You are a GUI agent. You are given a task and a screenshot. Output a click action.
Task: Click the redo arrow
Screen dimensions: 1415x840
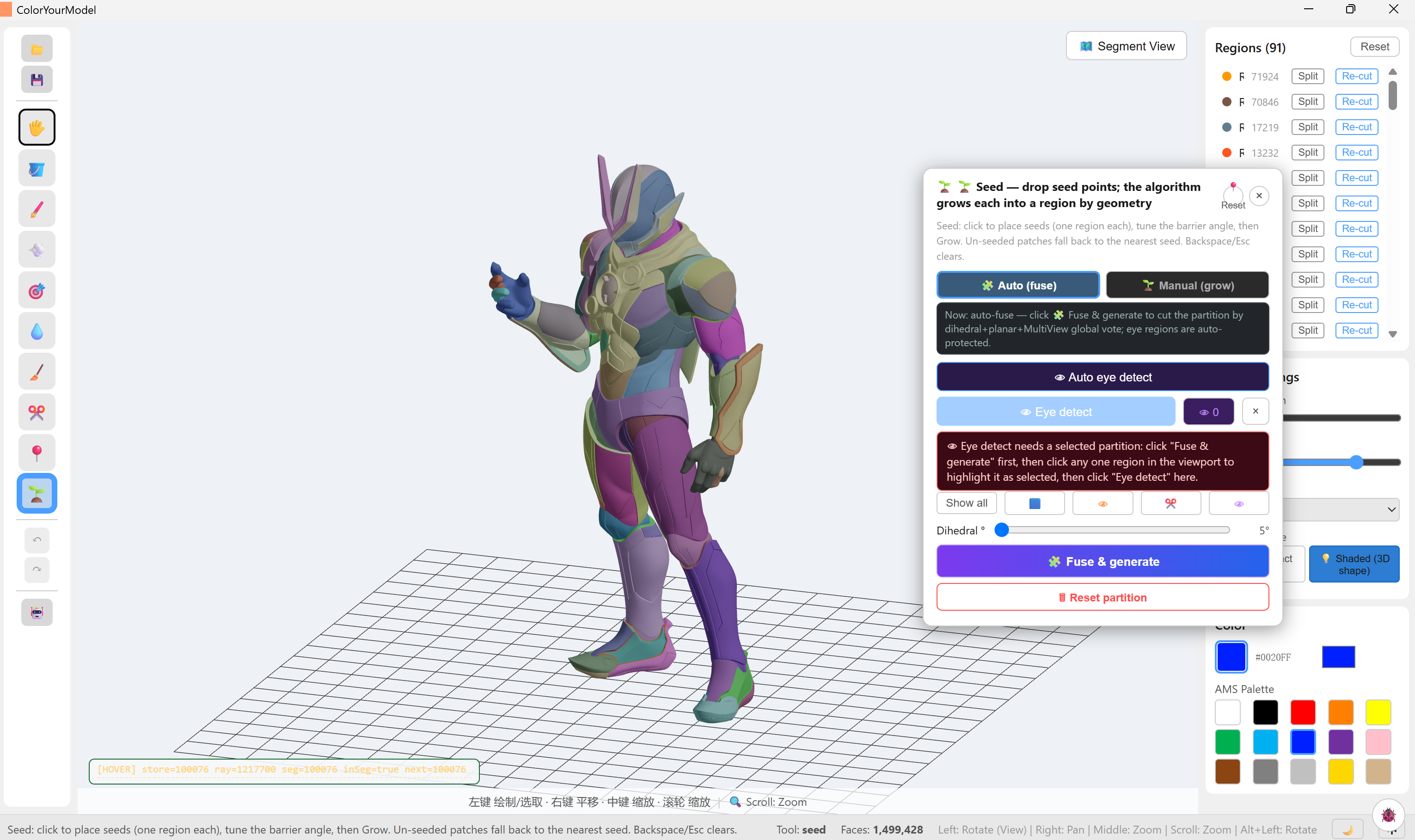click(x=37, y=570)
